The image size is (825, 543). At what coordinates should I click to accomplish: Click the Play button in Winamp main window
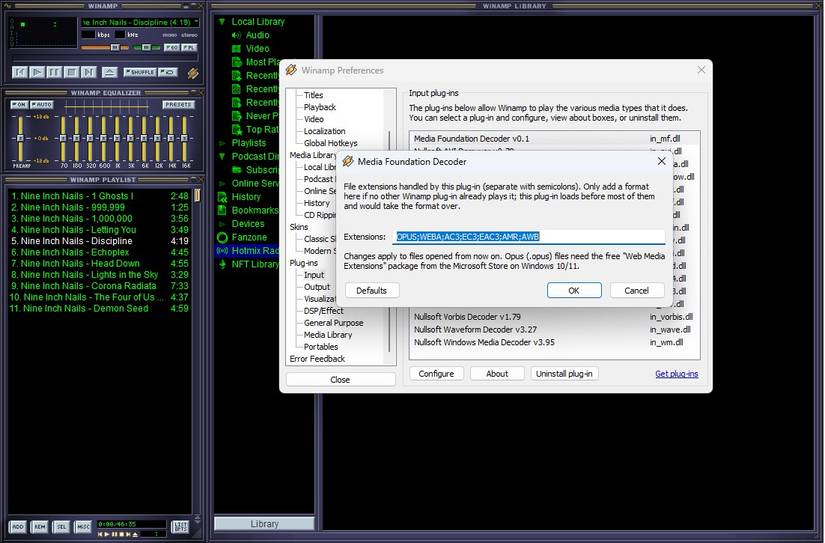click(37, 72)
